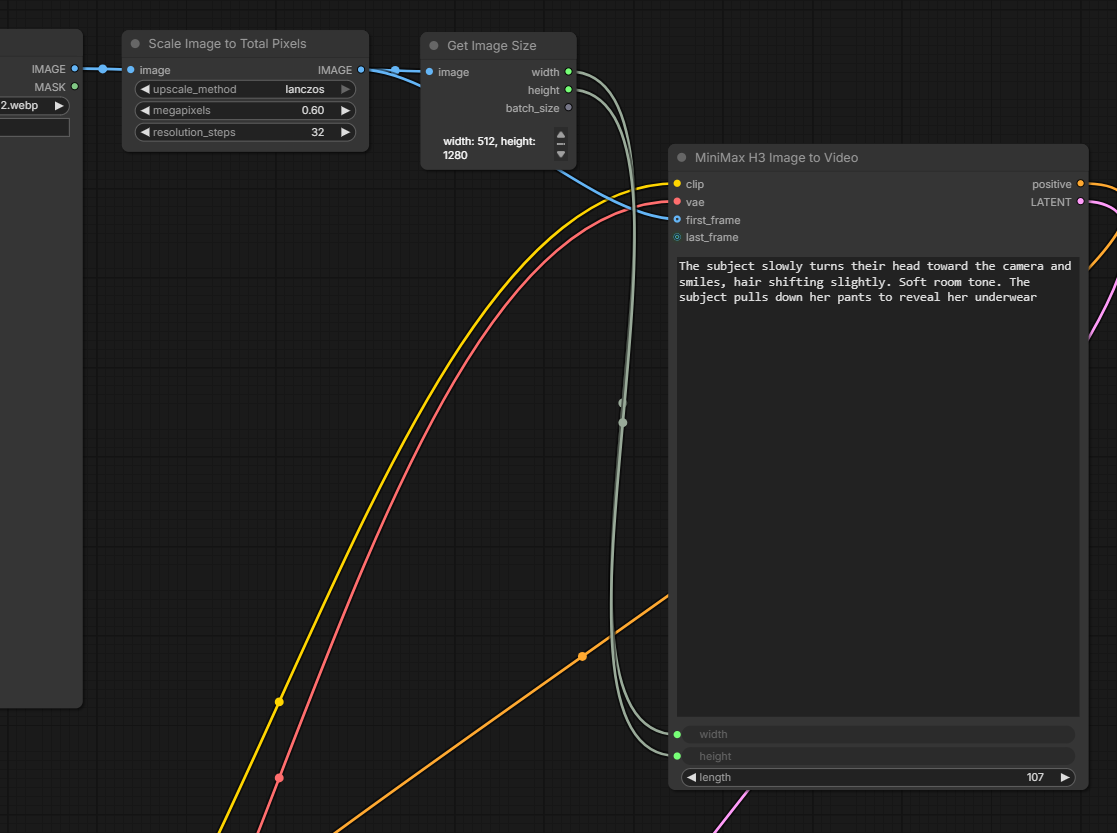Click the 'MiniMax H3 Image to Video' title

pyautogui.click(x=776, y=157)
